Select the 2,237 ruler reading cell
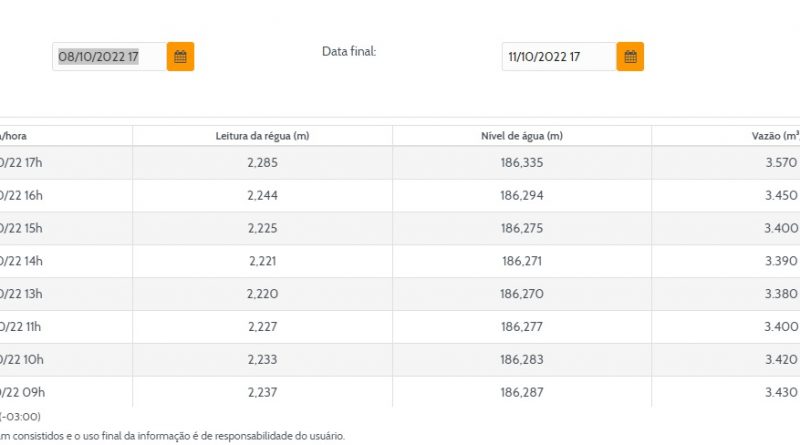The height and width of the screenshot is (445, 800). click(262, 391)
